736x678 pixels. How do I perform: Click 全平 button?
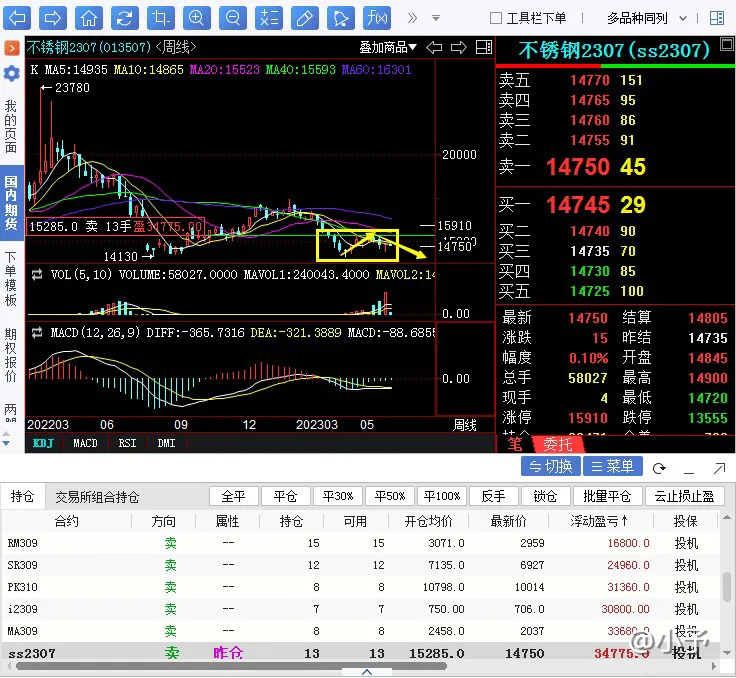(234, 496)
